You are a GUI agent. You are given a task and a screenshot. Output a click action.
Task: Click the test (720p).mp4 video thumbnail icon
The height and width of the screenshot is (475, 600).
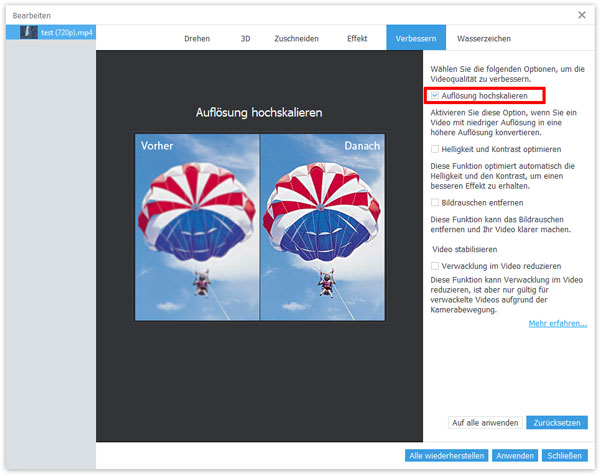29,33
